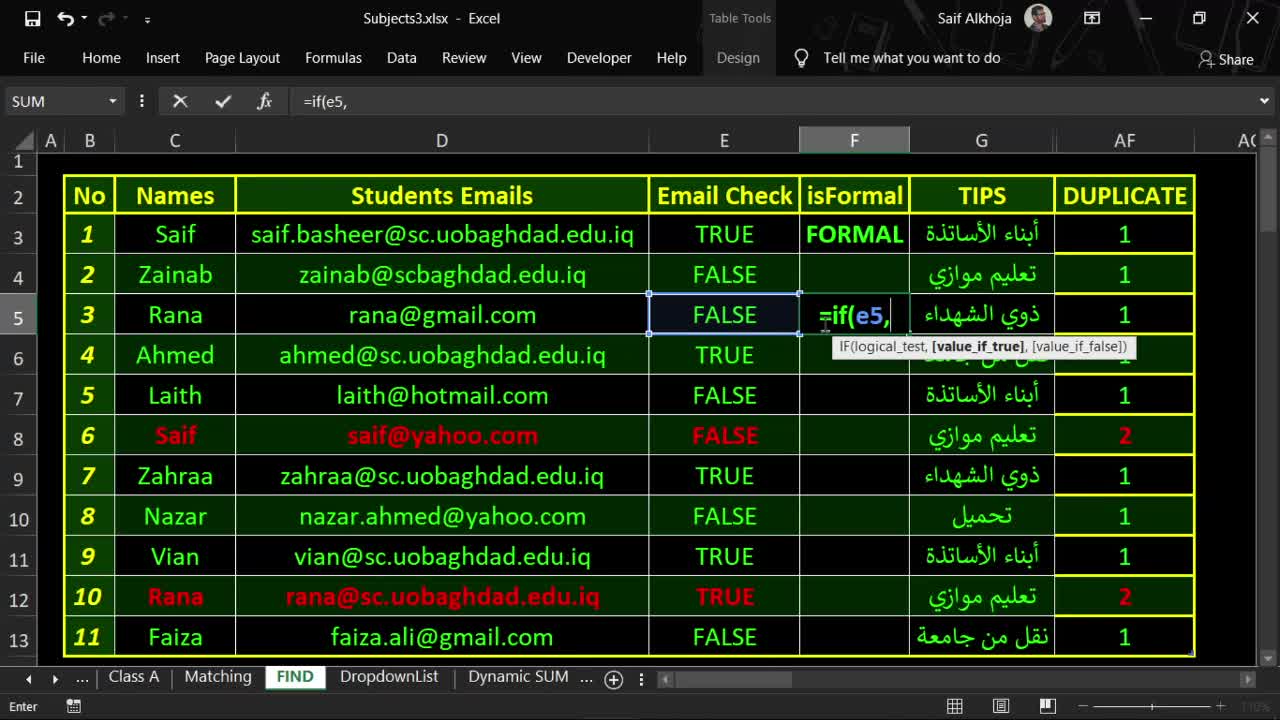The width and height of the screenshot is (1280, 720).
Task: Open the Dynamic SUM sheet tab
Action: pos(518,677)
